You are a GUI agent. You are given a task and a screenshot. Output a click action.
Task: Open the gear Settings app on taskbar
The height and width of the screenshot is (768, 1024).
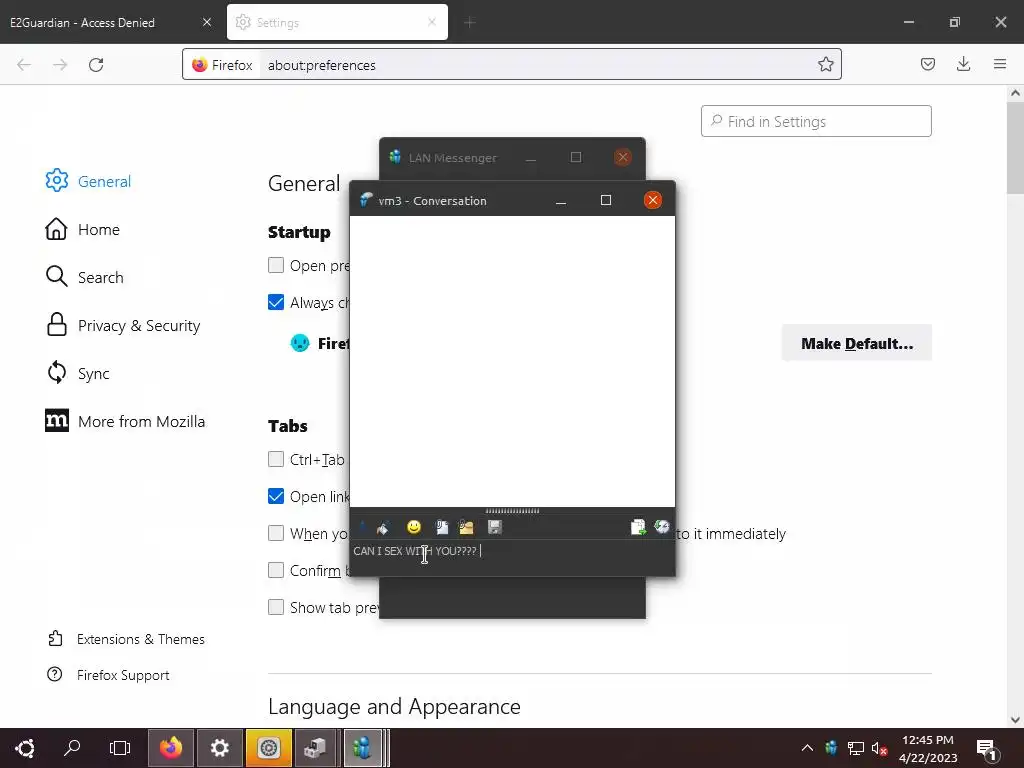219,748
